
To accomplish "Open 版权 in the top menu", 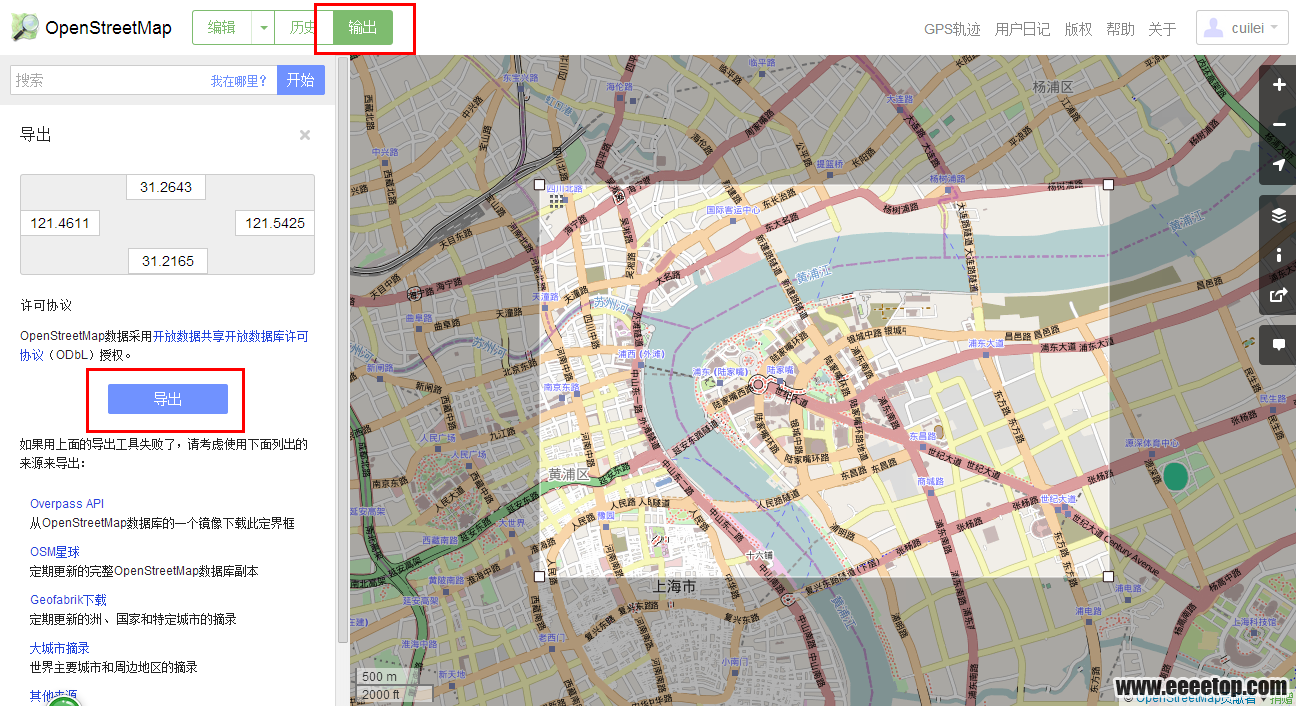I will pyautogui.click(x=1078, y=29).
